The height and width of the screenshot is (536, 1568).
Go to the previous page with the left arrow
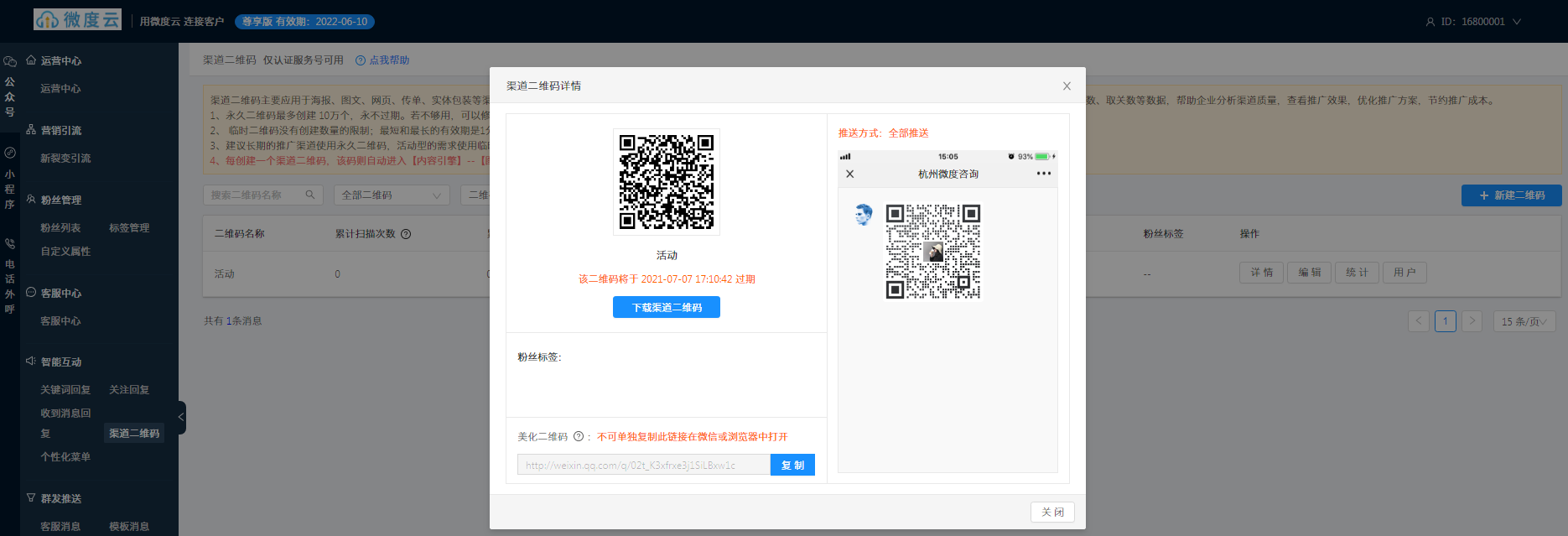(x=1419, y=321)
